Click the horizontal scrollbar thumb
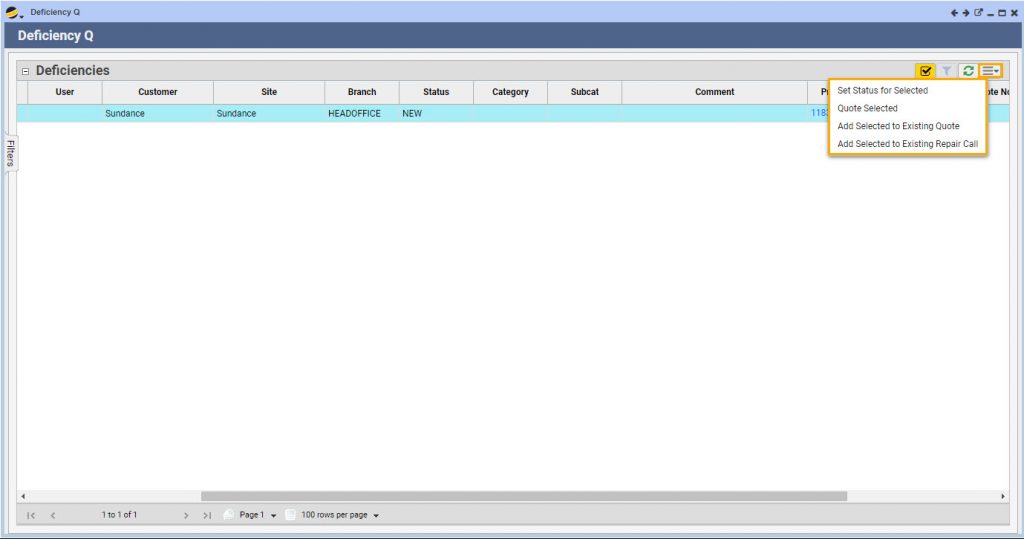 523,496
